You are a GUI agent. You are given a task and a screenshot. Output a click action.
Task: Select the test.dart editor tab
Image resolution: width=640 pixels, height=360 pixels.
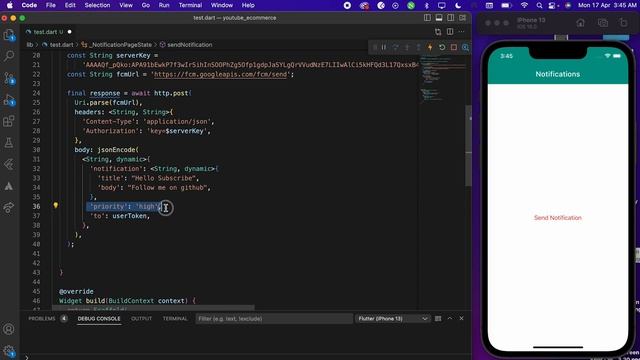coord(48,31)
